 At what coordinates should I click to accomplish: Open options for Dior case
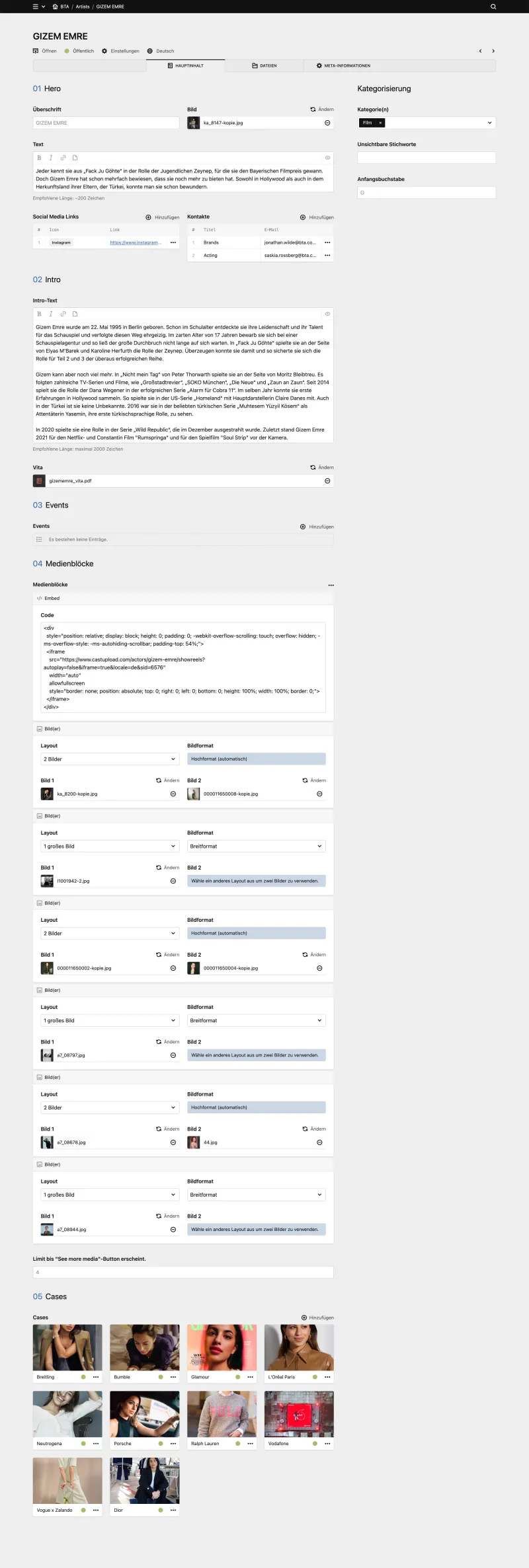click(173, 1511)
